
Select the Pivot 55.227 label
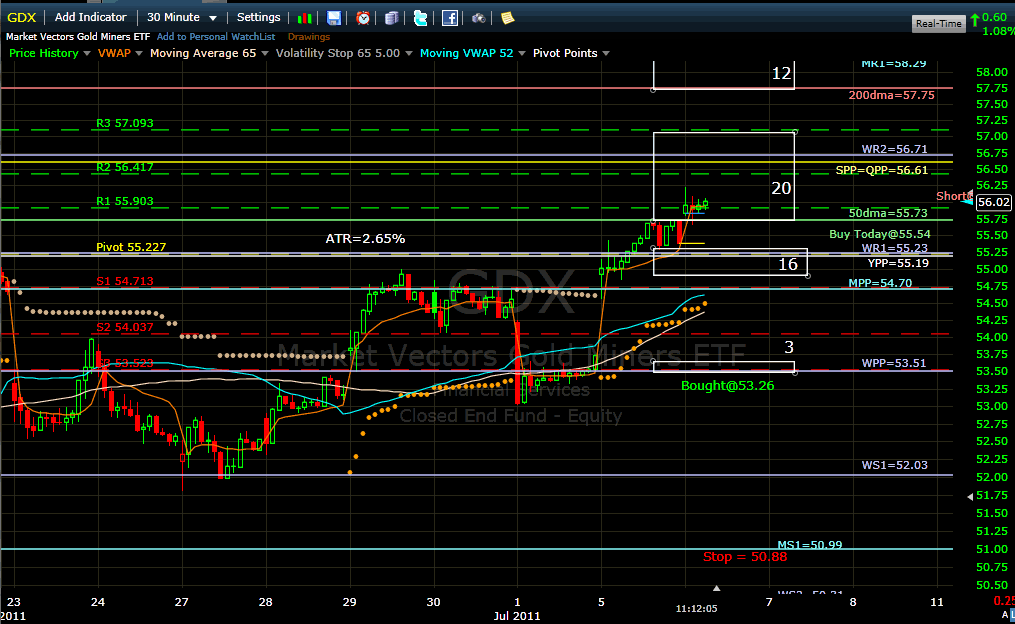pyautogui.click(x=131, y=247)
